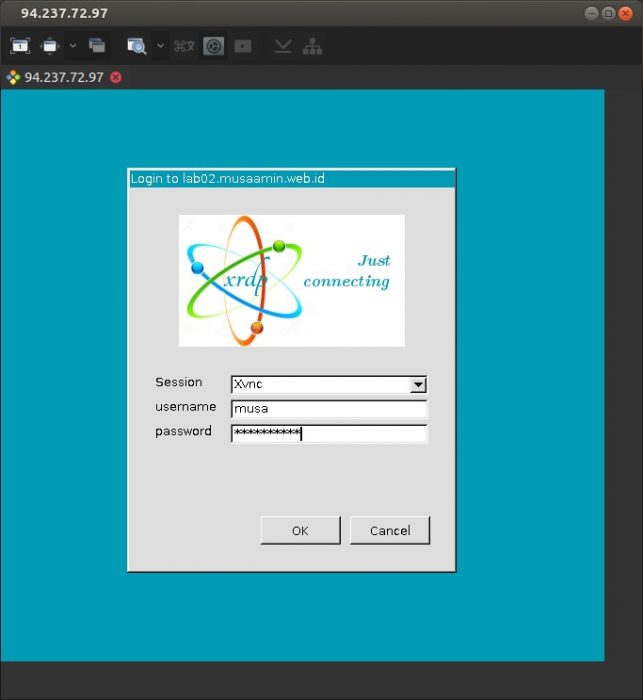Click the 'Login to lab02.musaamin.web.id' title bar
The width and height of the screenshot is (643, 700).
(292, 179)
